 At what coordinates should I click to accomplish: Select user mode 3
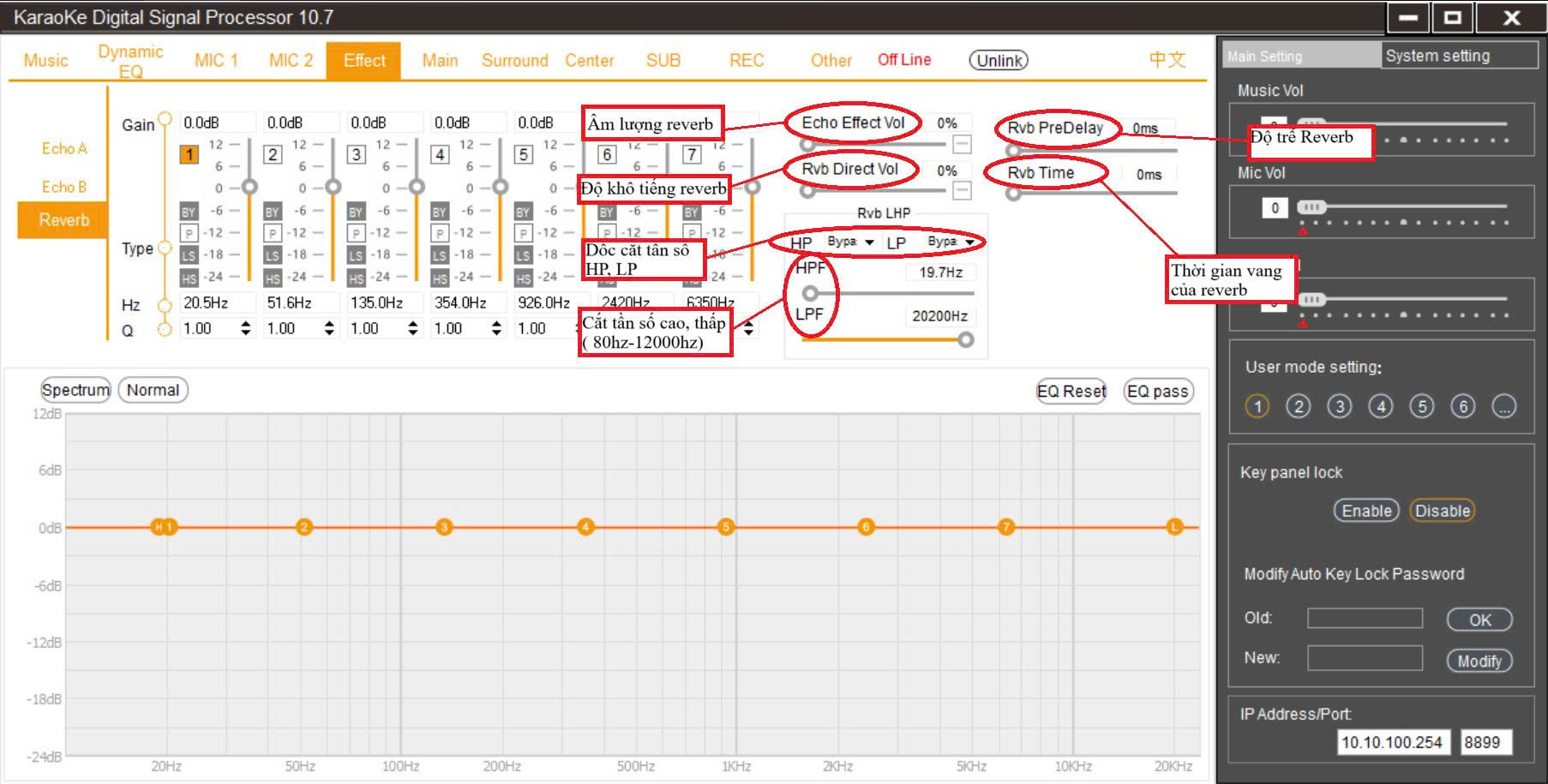[1339, 406]
